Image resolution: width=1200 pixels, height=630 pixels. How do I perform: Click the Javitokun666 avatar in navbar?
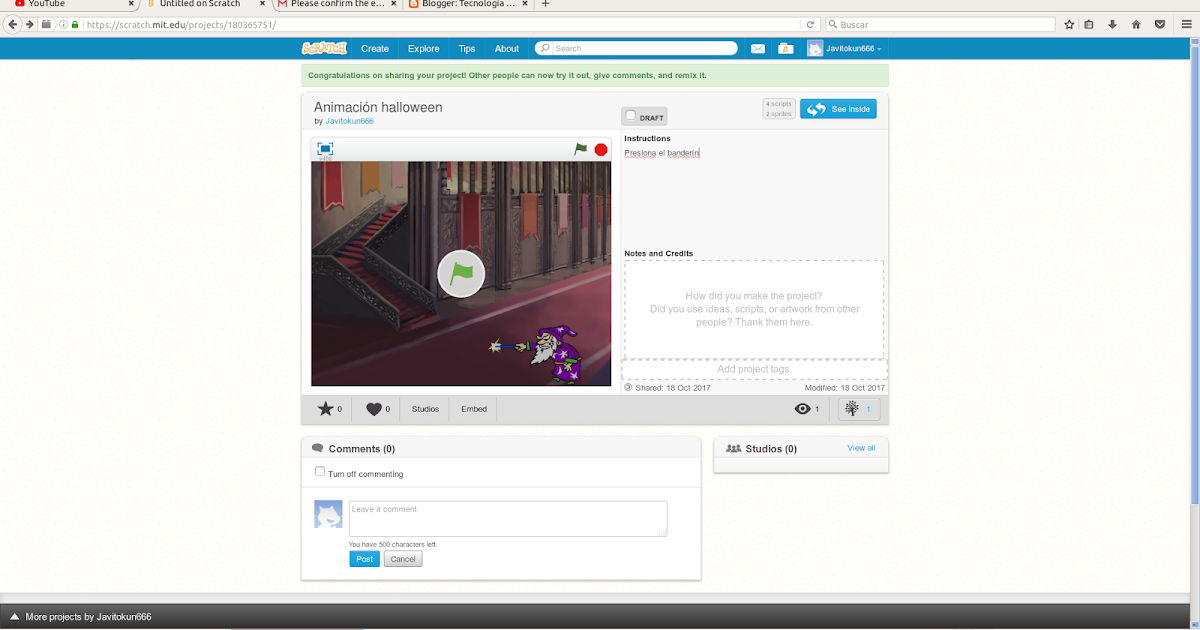point(815,48)
